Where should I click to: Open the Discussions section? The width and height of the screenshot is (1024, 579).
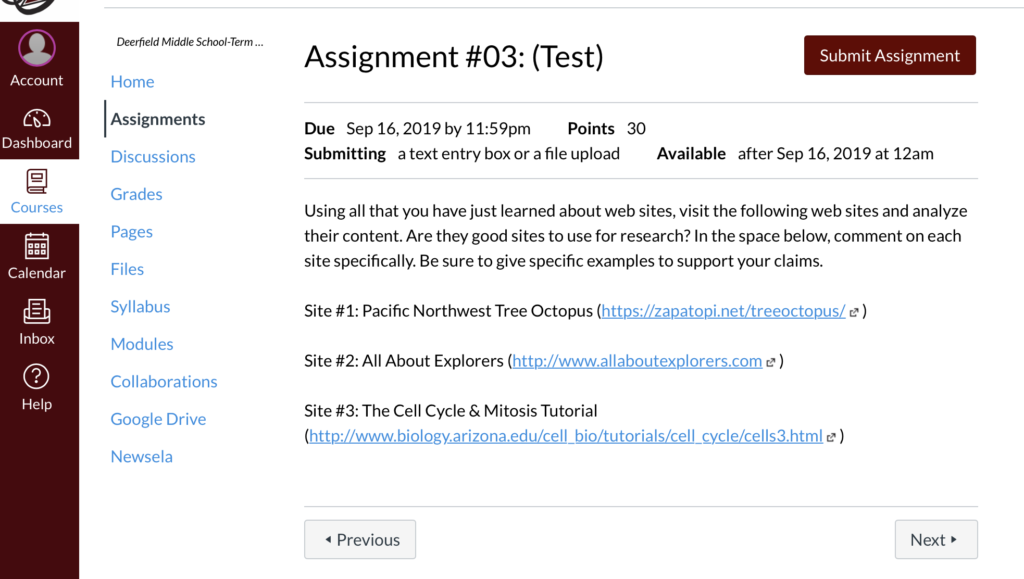153,156
